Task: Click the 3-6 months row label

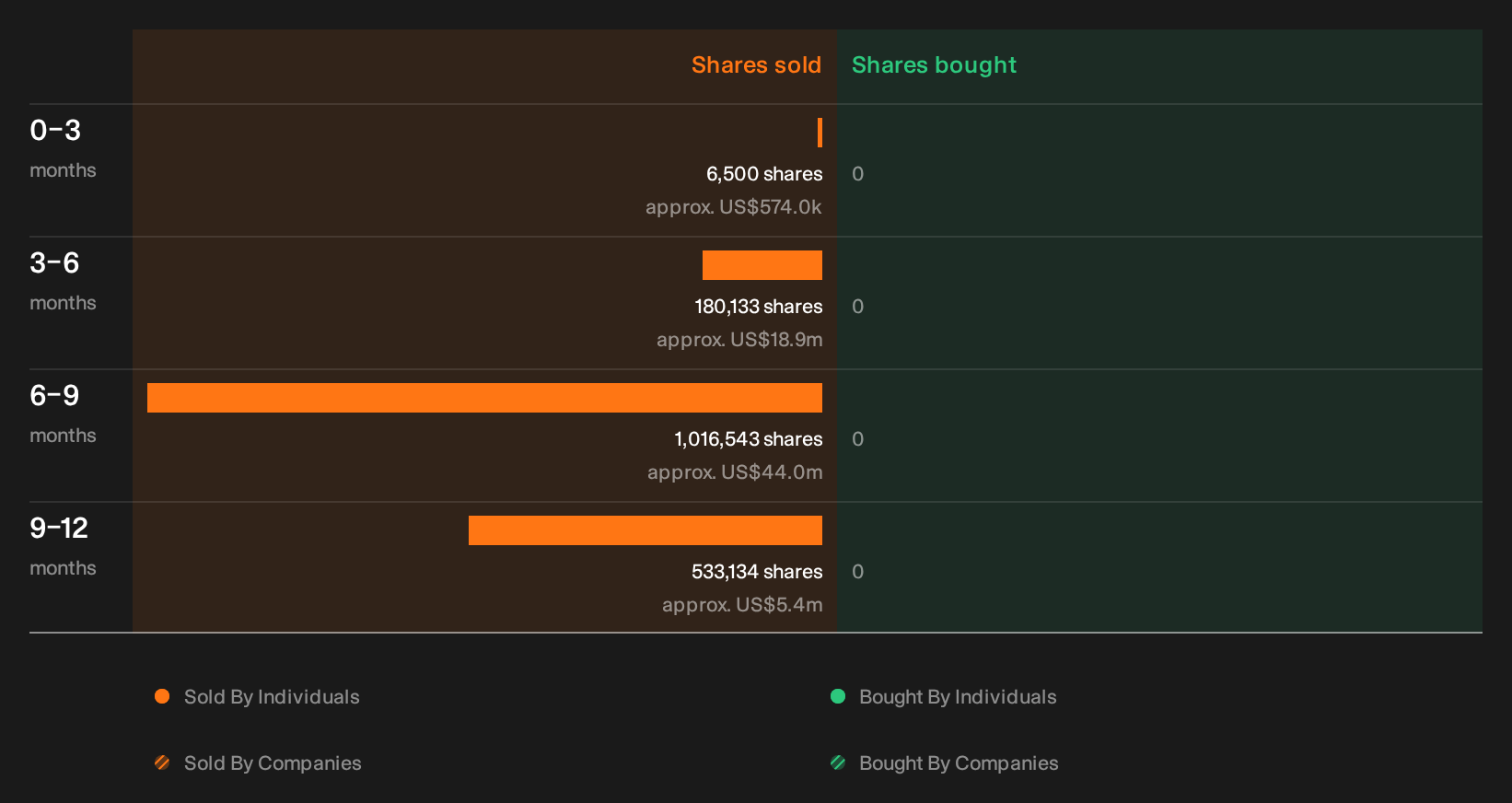Action: point(63,281)
